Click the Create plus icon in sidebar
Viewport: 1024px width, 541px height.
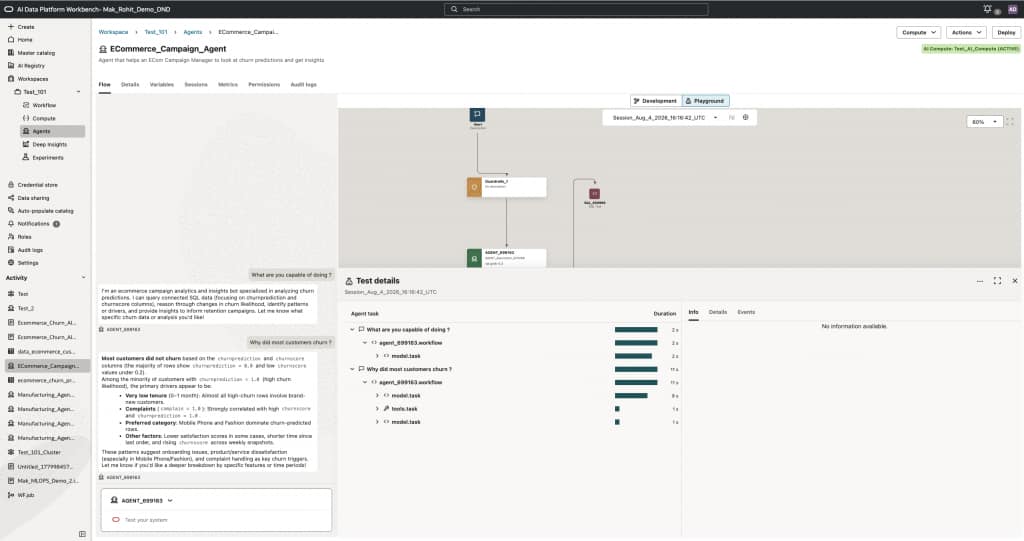(10, 27)
